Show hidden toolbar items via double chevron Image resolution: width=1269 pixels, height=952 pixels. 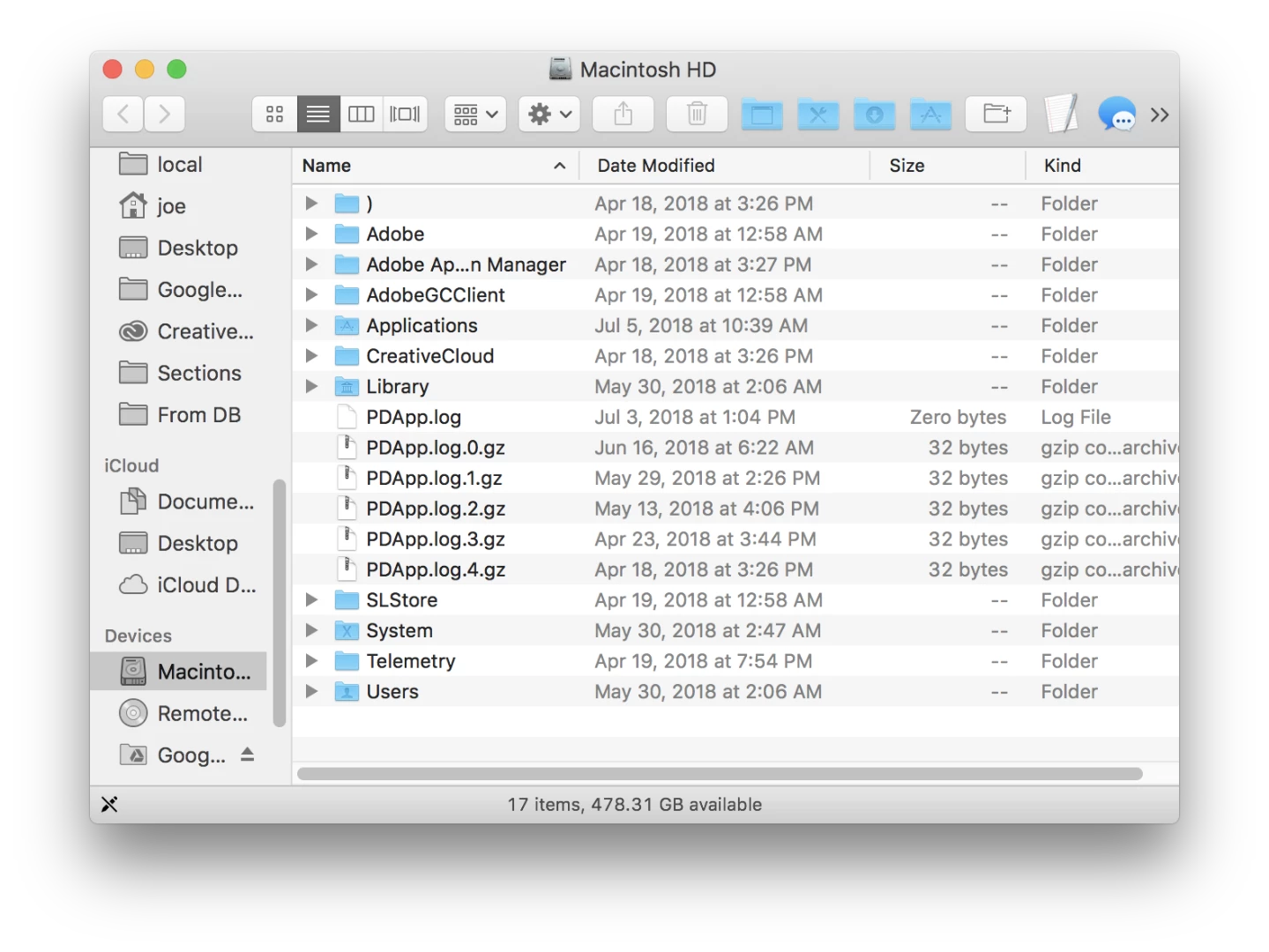[1160, 115]
